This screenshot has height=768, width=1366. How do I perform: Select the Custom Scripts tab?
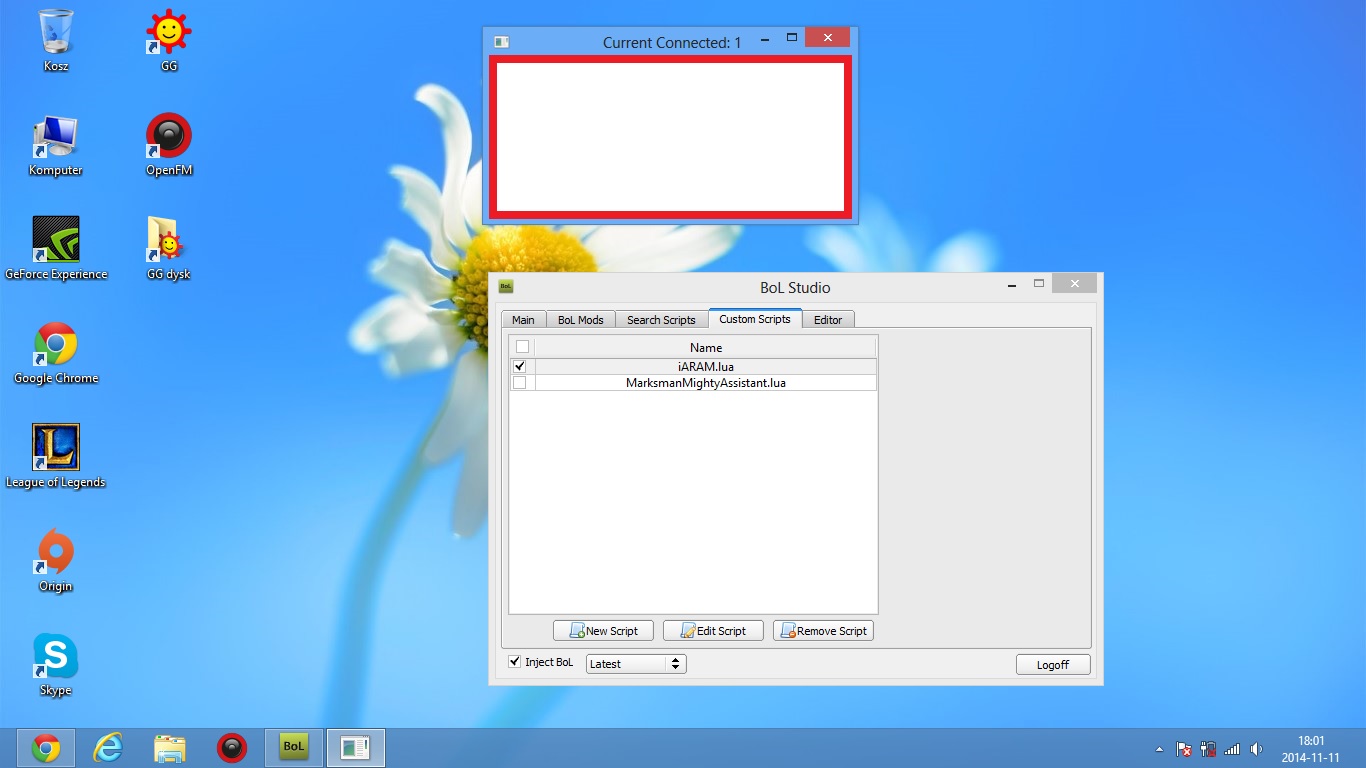(755, 319)
